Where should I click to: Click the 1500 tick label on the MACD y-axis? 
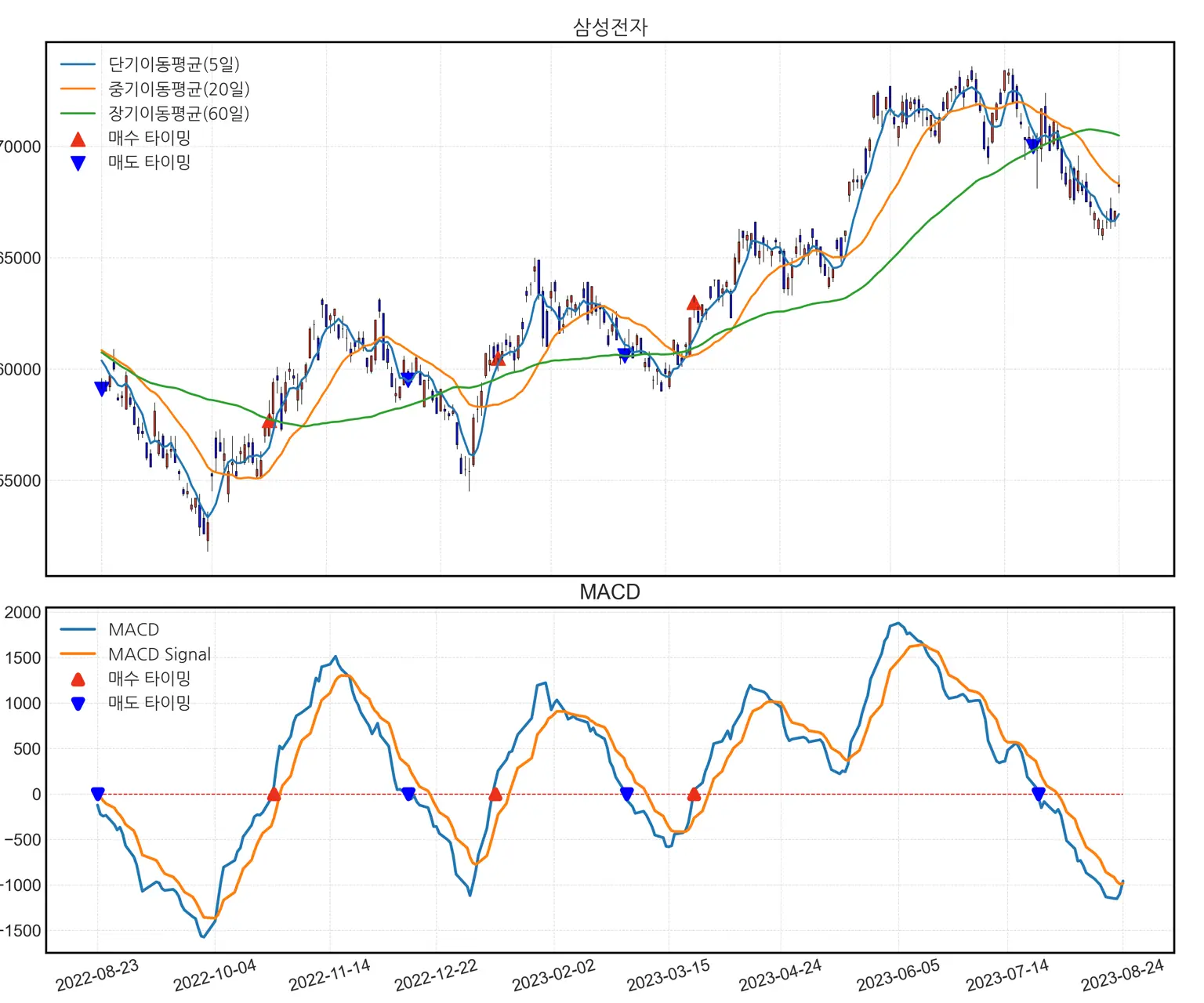click(23, 658)
